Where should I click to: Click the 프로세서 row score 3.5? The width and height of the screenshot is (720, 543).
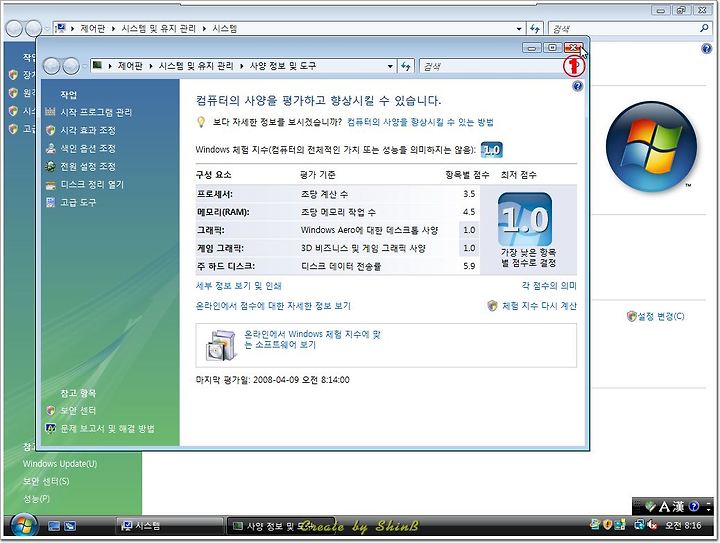469,194
